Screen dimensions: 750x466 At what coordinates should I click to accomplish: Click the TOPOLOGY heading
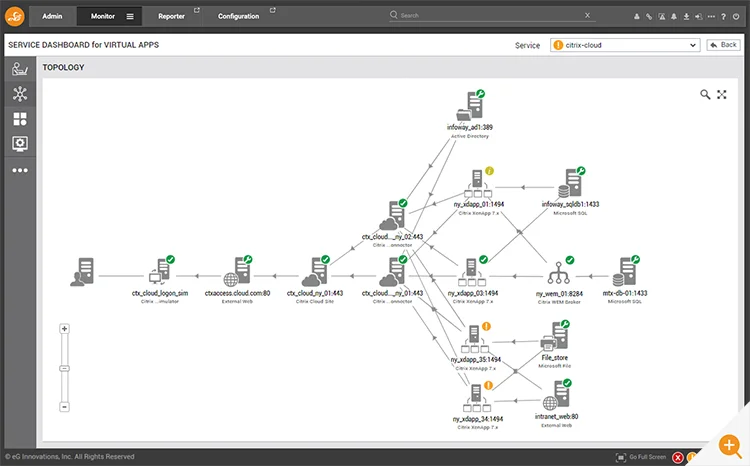click(63, 67)
